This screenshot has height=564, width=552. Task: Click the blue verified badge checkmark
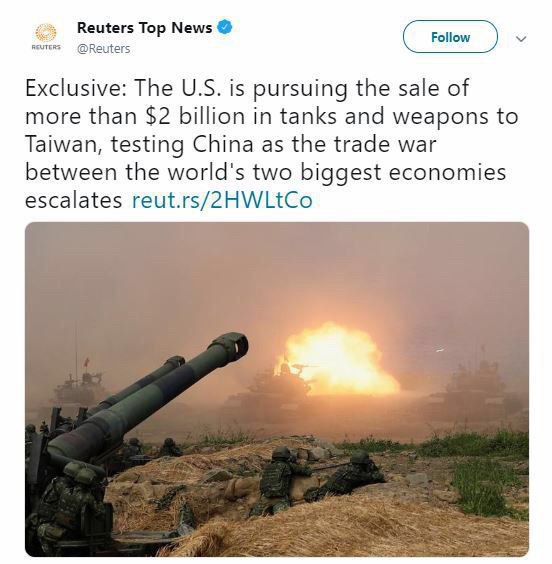point(225,27)
